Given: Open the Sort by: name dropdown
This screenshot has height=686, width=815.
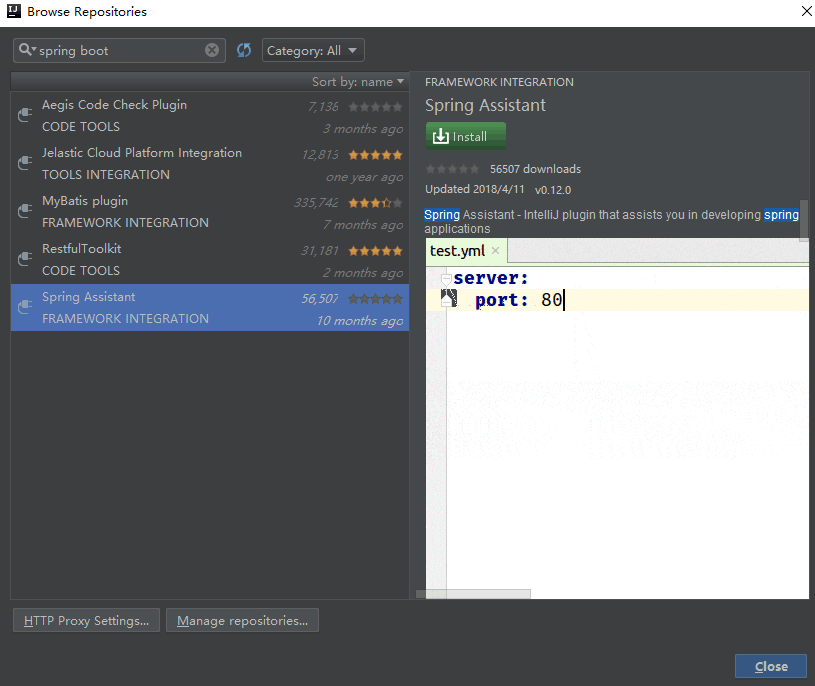Looking at the screenshot, I should (358, 82).
